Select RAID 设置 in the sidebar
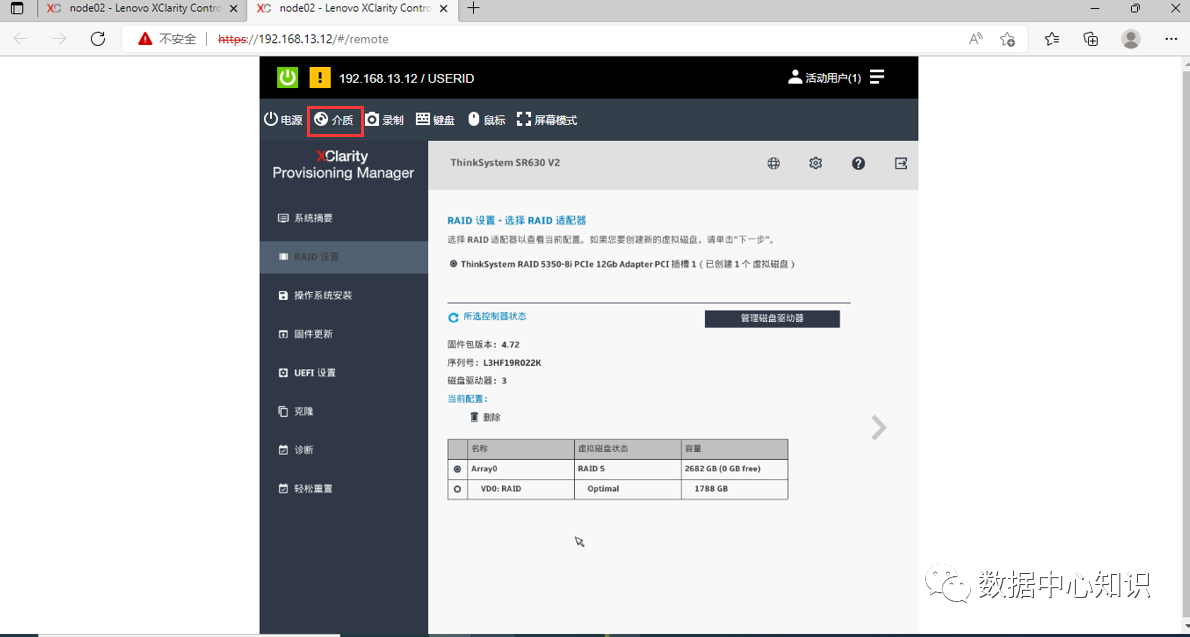Screen dimensions: 1190x637 tap(344, 257)
